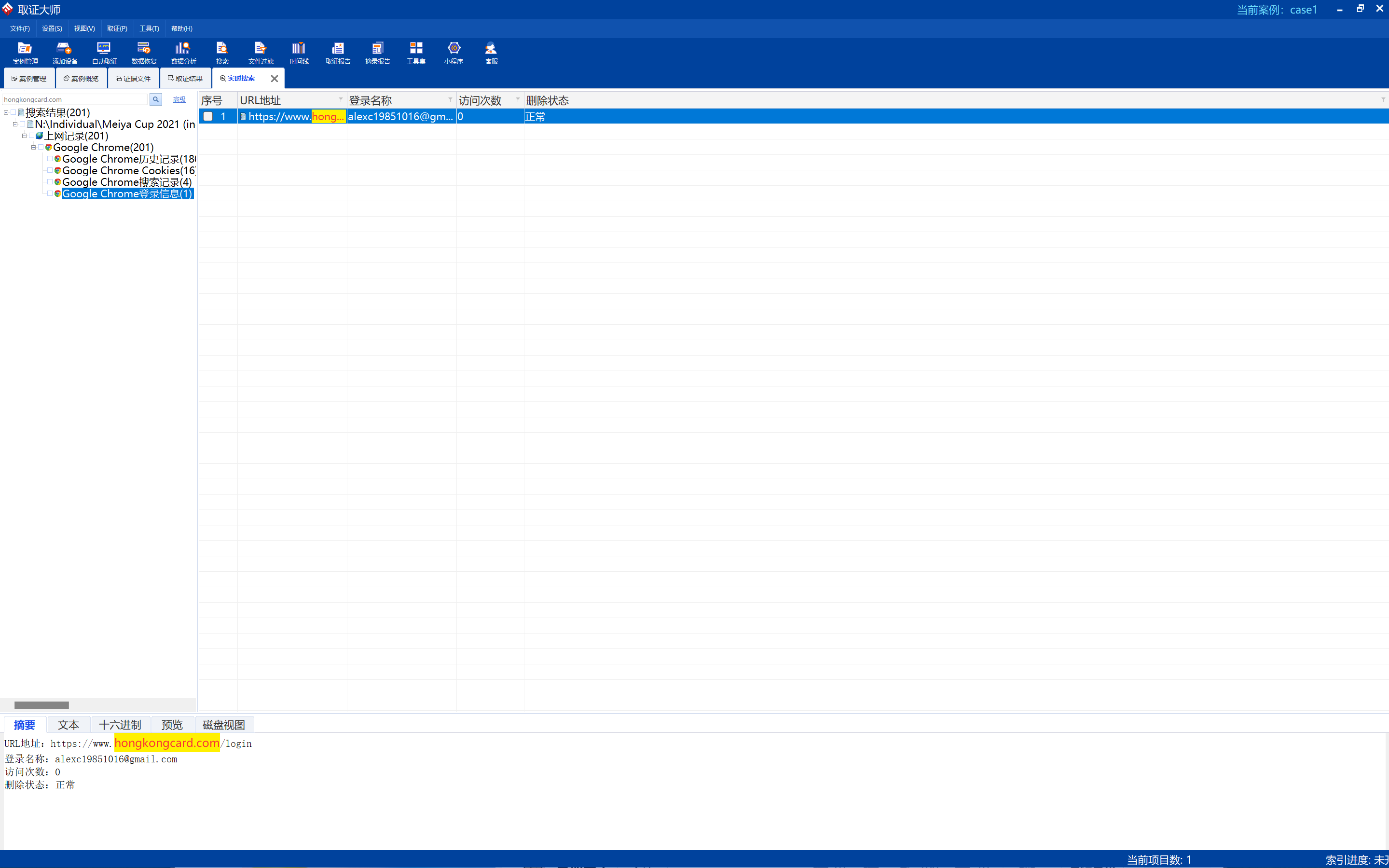1389x868 pixels.
Task: Collapse the 上网记录(201) tree node
Action: click(24, 136)
